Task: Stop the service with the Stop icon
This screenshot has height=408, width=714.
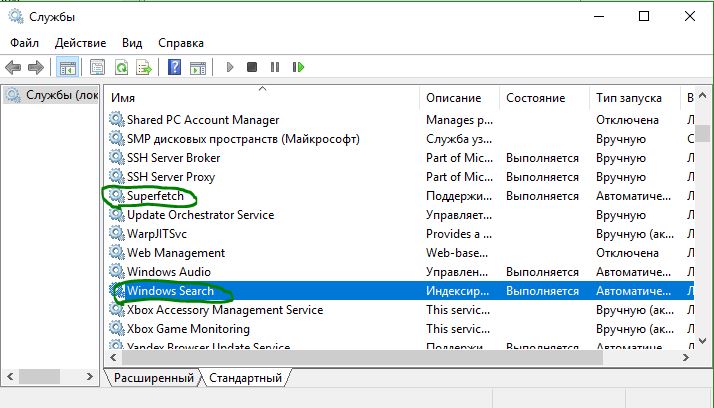Action: pos(252,68)
